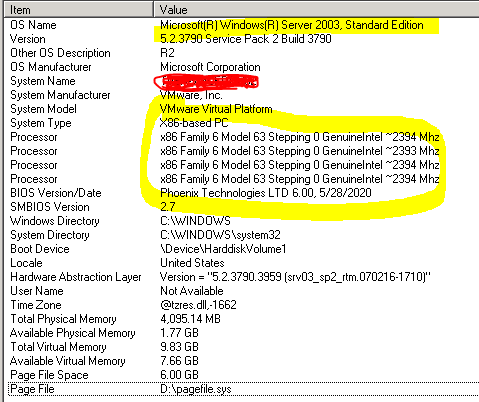Click the 'C:\WINDOWS\system32' value

click(x=220, y=235)
